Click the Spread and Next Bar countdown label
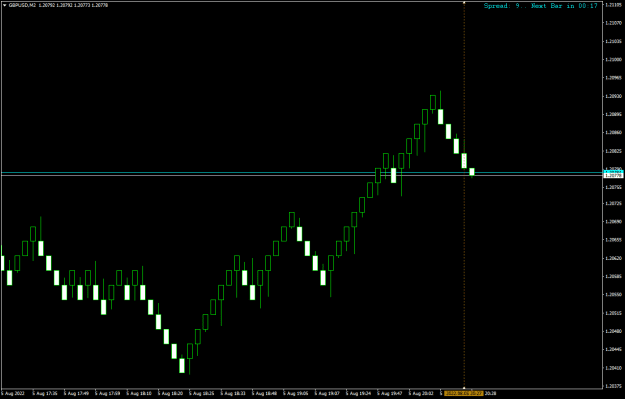625x399 pixels. [x=540, y=6]
